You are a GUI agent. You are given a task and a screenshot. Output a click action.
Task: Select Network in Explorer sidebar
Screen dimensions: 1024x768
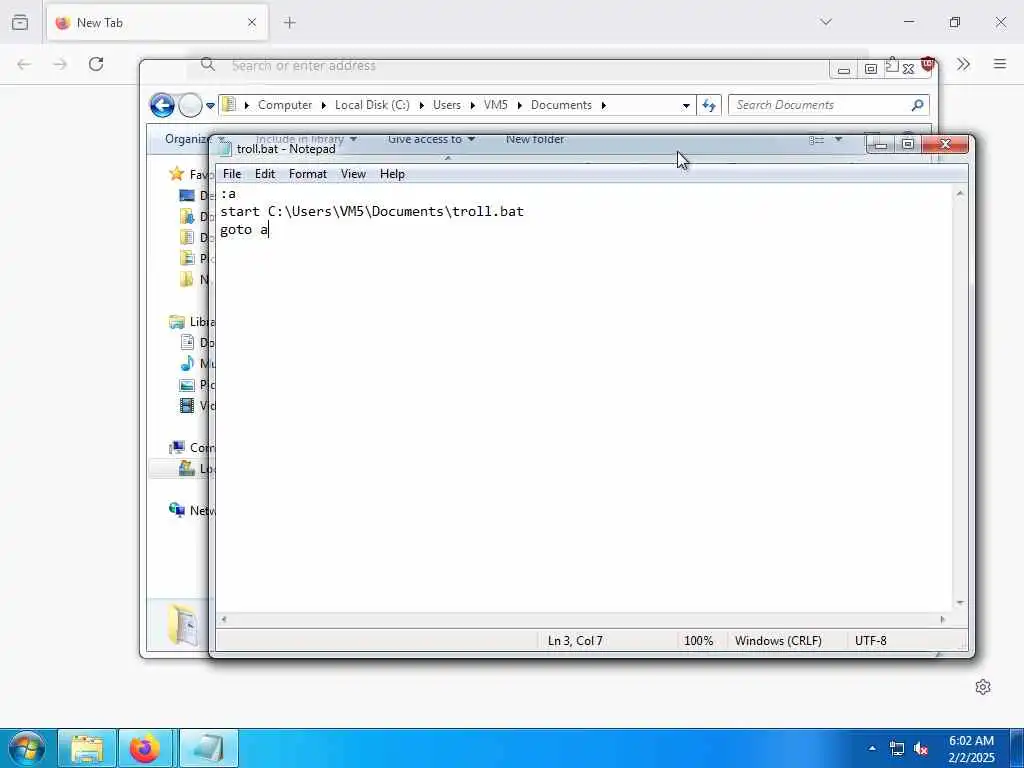(x=191, y=510)
